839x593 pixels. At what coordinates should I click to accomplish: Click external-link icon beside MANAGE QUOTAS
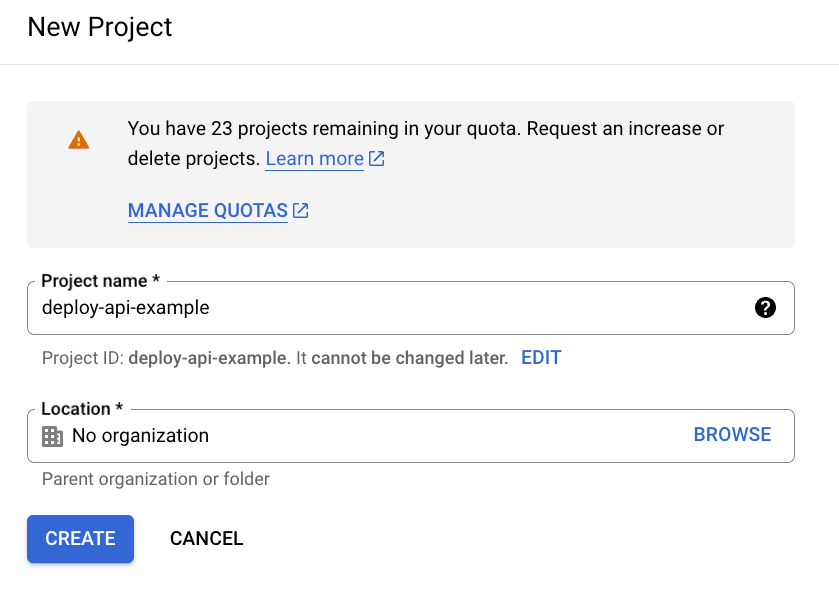[300, 210]
